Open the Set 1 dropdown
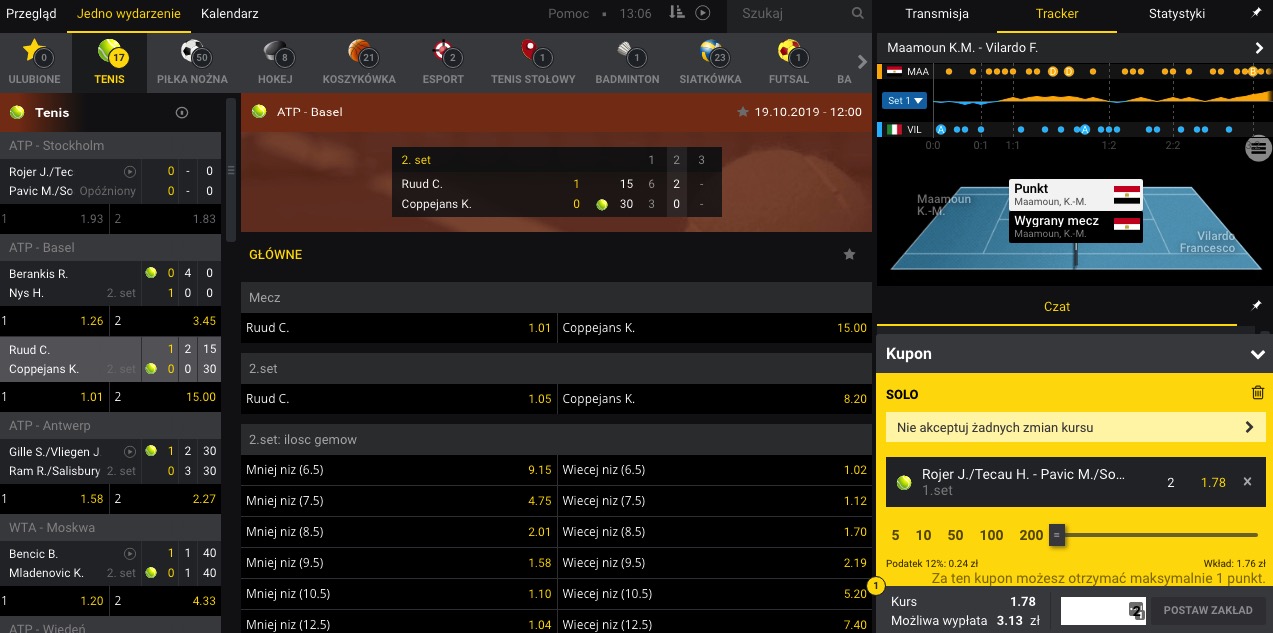 [905, 100]
